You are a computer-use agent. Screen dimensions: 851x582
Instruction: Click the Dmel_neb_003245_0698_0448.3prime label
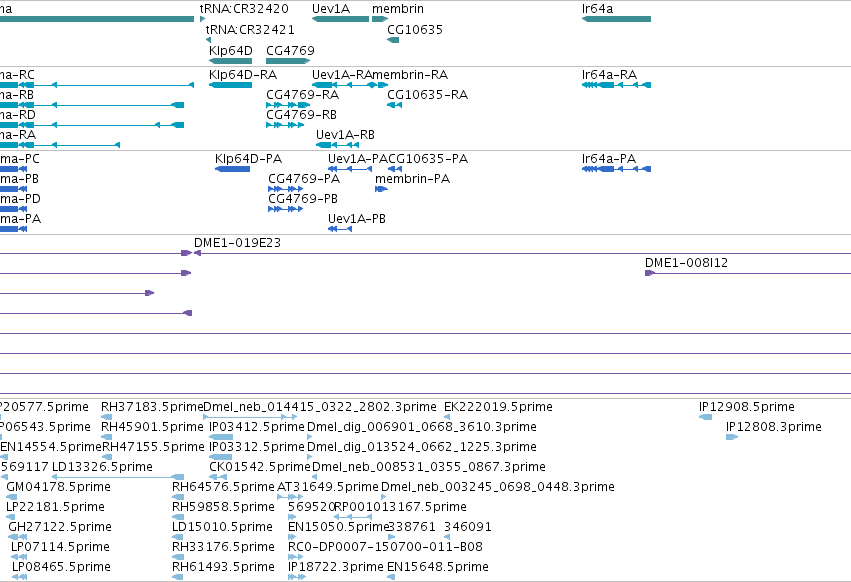point(498,486)
